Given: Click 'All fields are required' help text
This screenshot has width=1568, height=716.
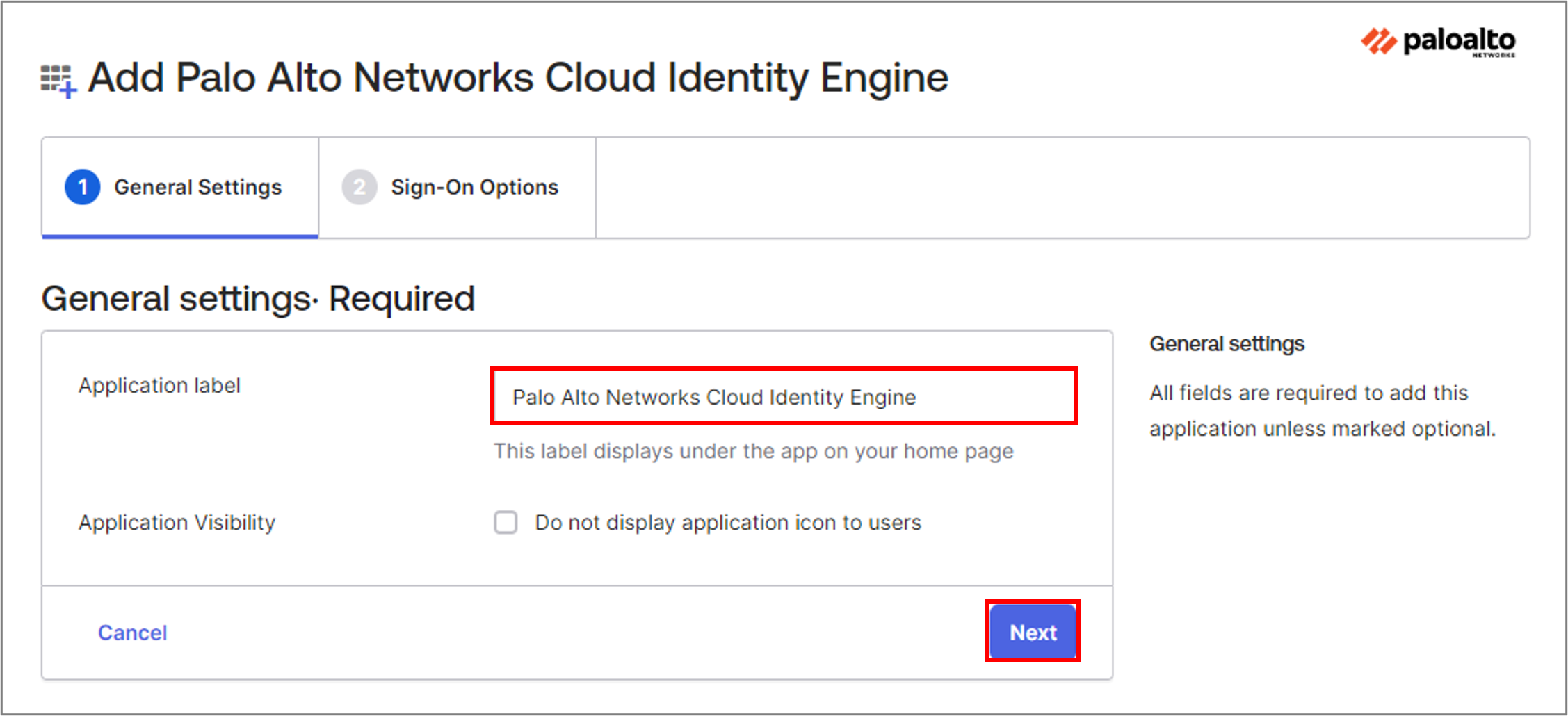Looking at the screenshot, I should [1322, 411].
